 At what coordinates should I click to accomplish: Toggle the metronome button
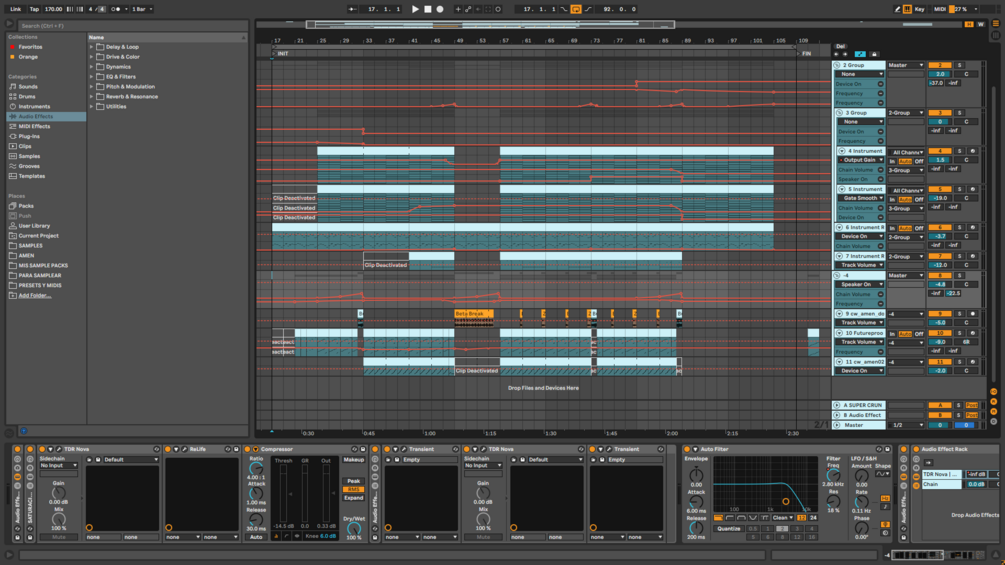[x=116, y=9]
